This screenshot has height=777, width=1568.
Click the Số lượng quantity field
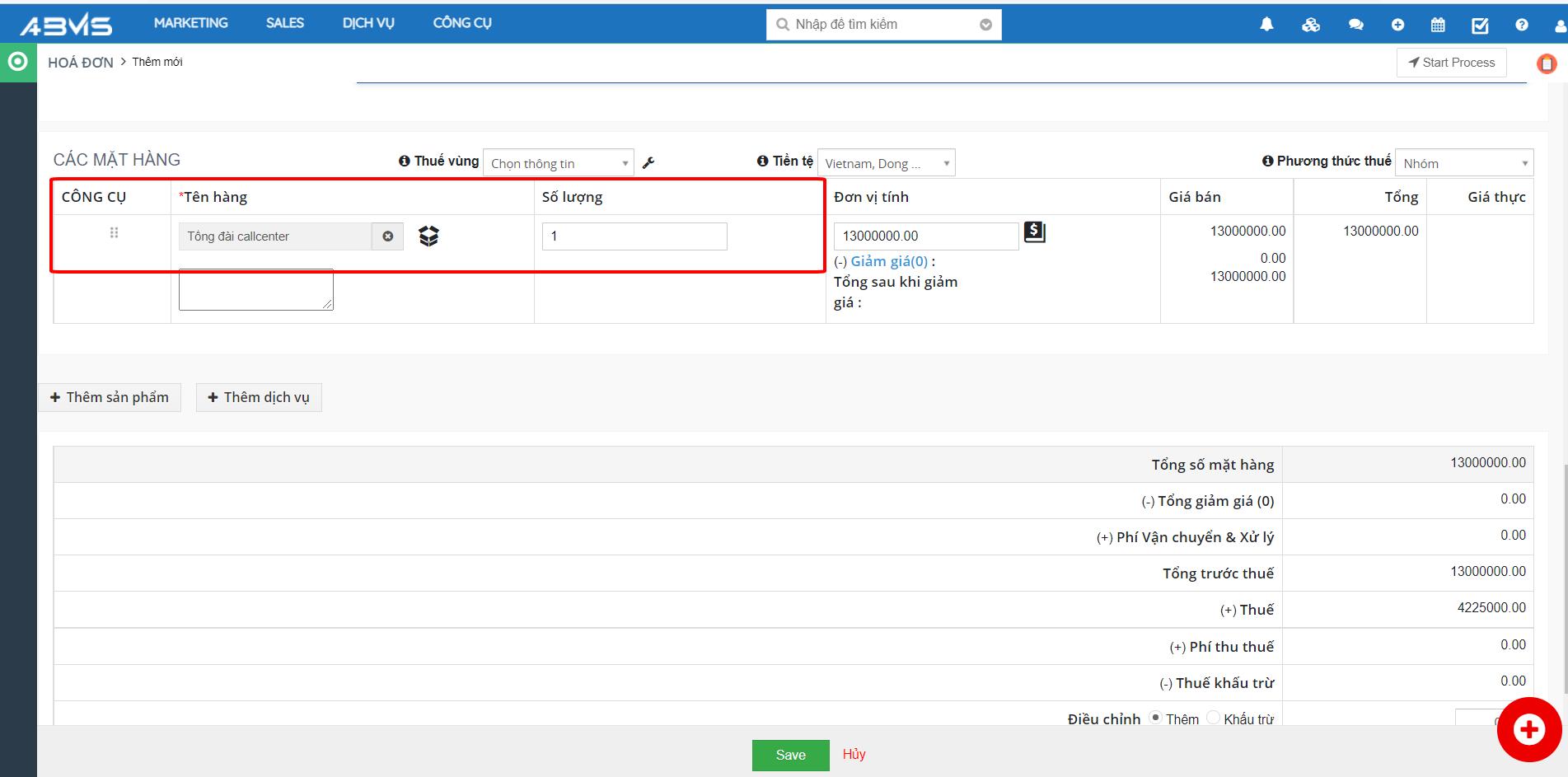634,236
